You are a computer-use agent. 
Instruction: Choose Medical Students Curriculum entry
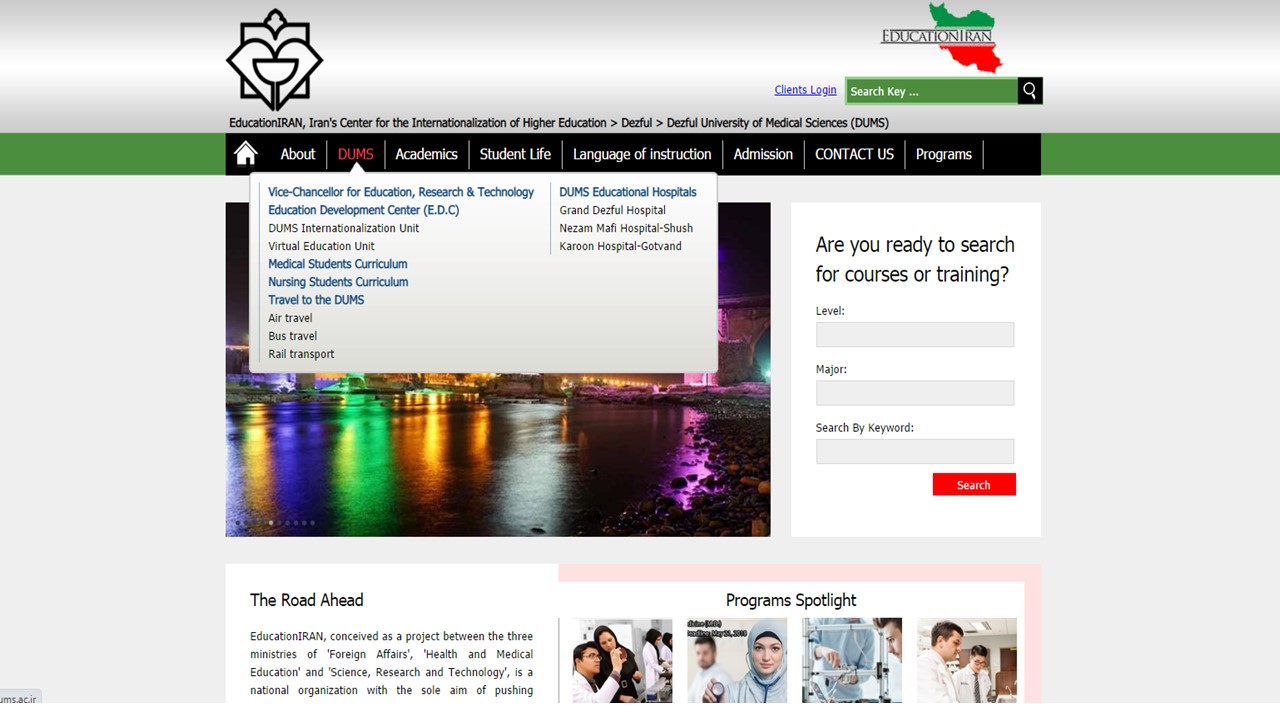(337, 264)
